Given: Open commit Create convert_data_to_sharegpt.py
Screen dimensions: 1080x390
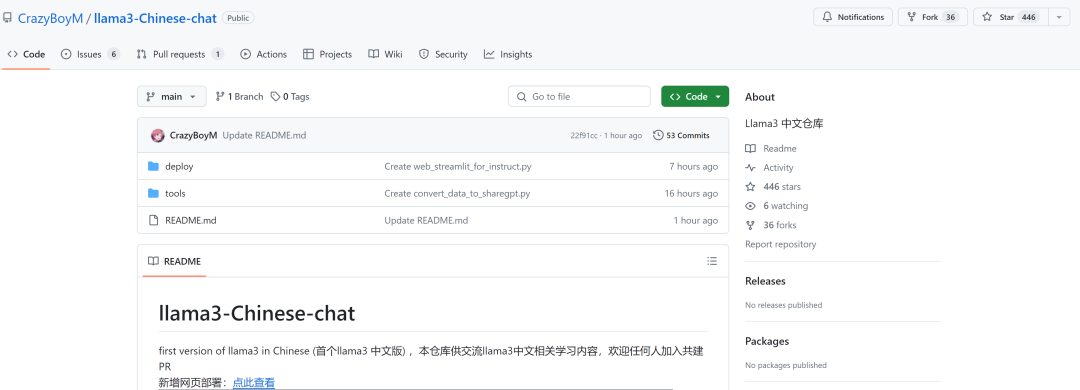Looking at the screenshot, I should [x=457, y=194].
